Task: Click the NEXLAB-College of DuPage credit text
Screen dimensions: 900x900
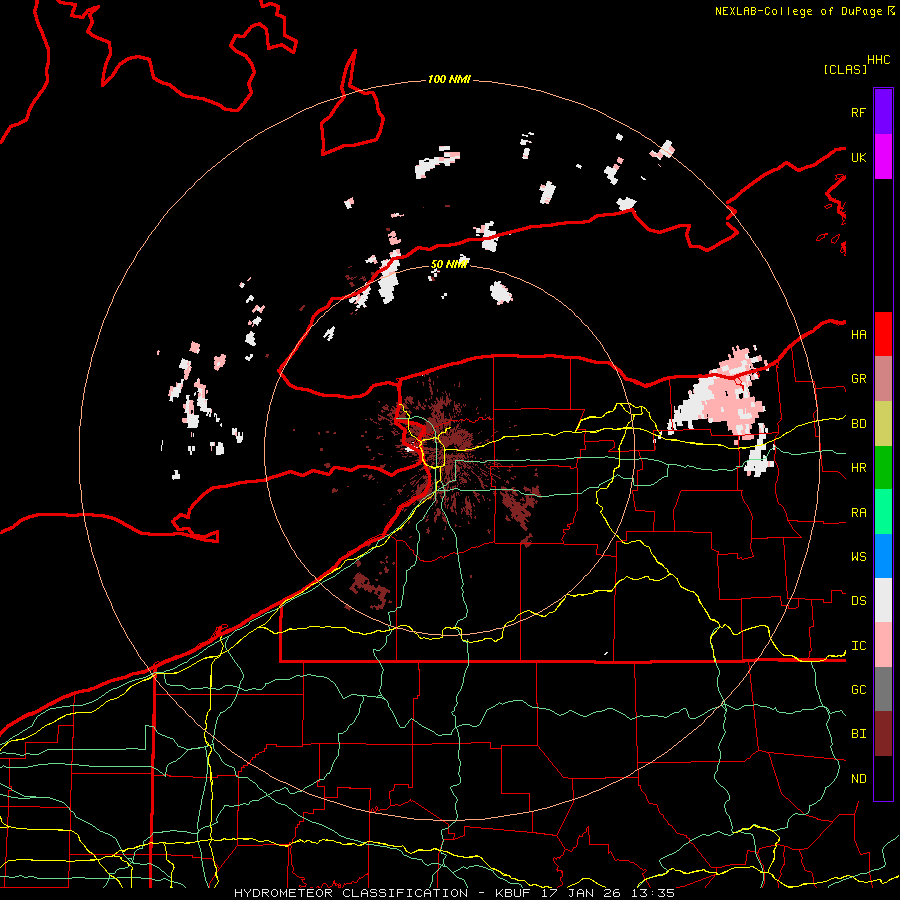Action: click(x=798, y=11)
